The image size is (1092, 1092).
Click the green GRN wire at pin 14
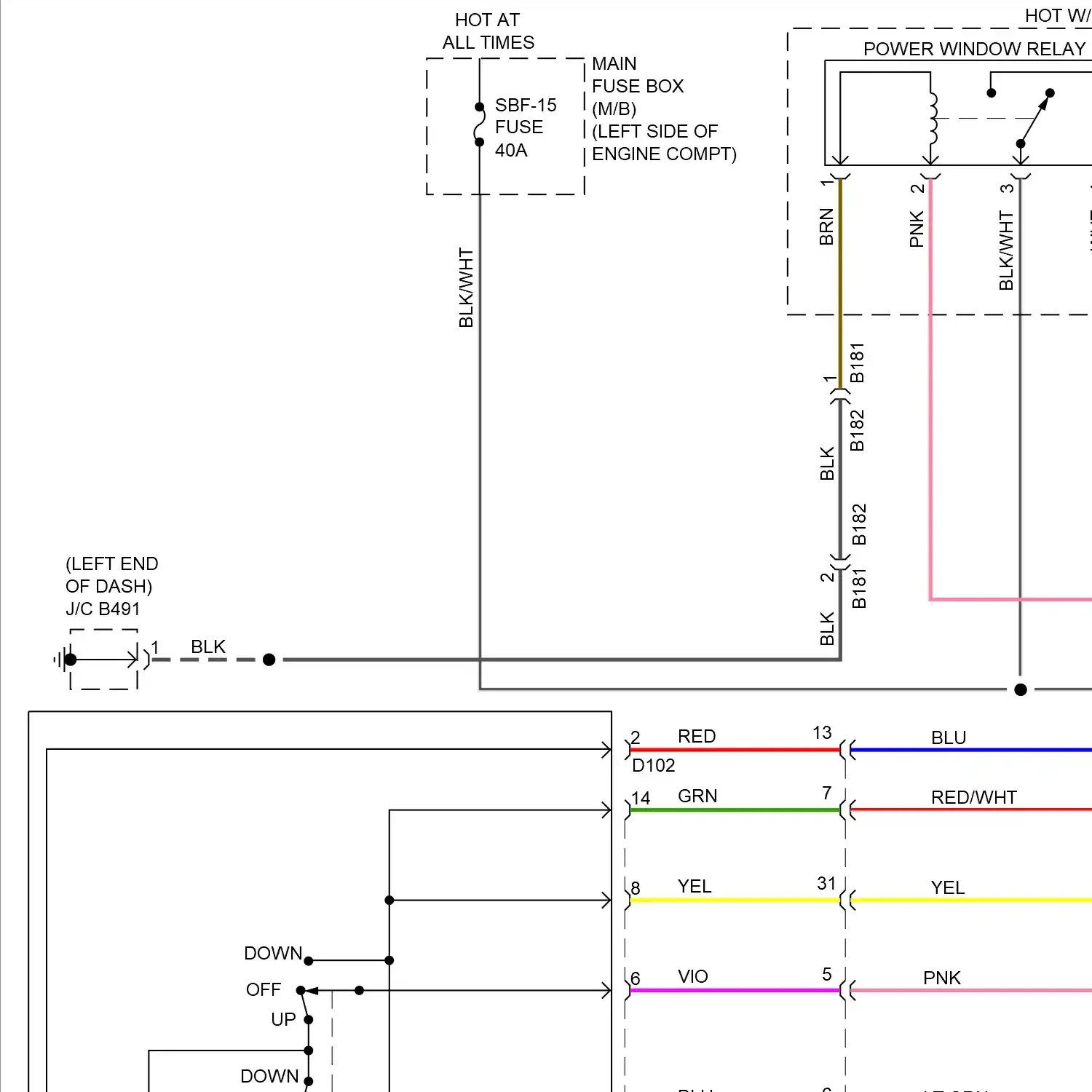pos(734,810)
